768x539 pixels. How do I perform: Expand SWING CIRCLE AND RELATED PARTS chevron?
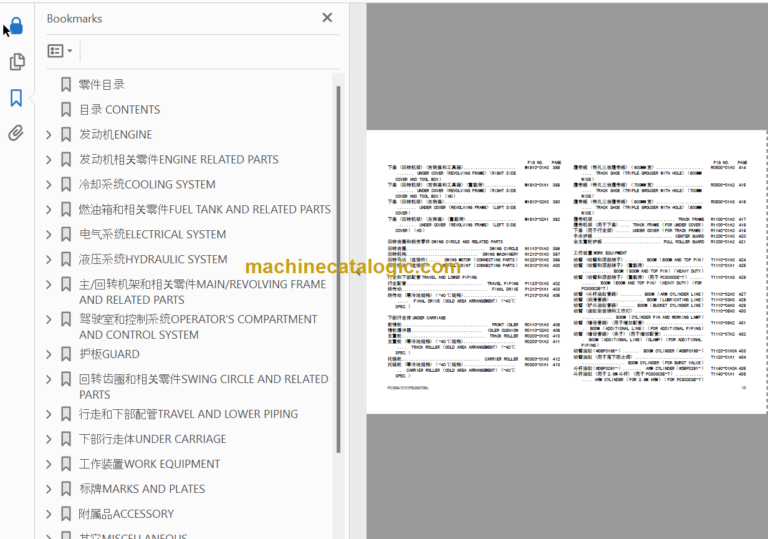coord(48,379)
